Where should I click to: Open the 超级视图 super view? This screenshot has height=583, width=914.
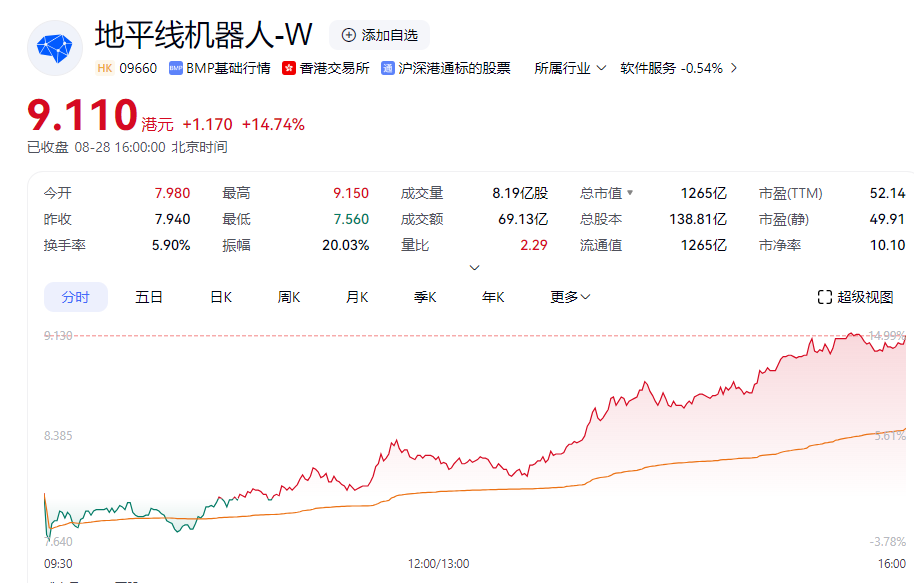[856, 297]
